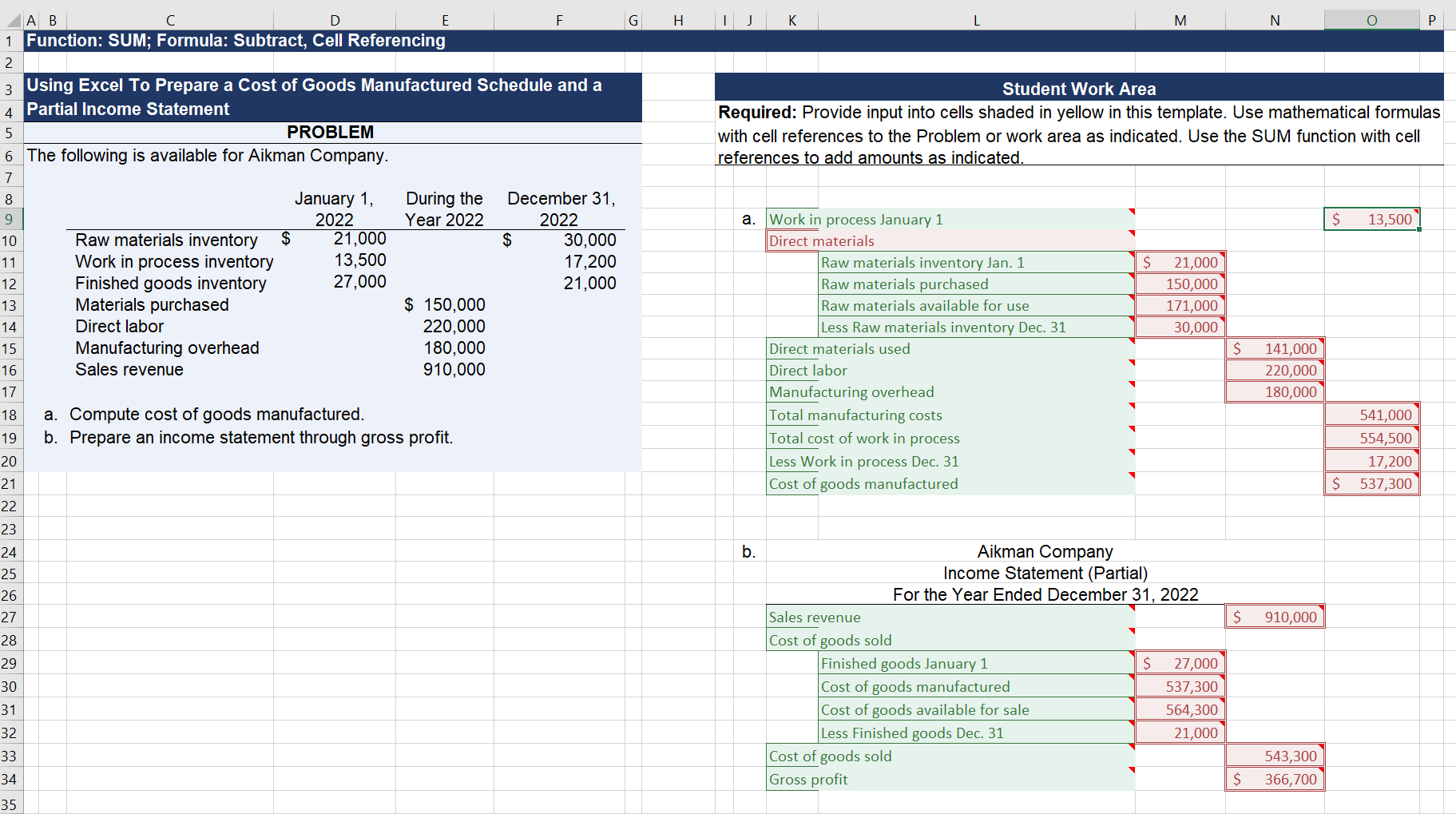Click Sales revenue value 910,000 in column N
The image size is (1456, 814).
click(1275, 617)
